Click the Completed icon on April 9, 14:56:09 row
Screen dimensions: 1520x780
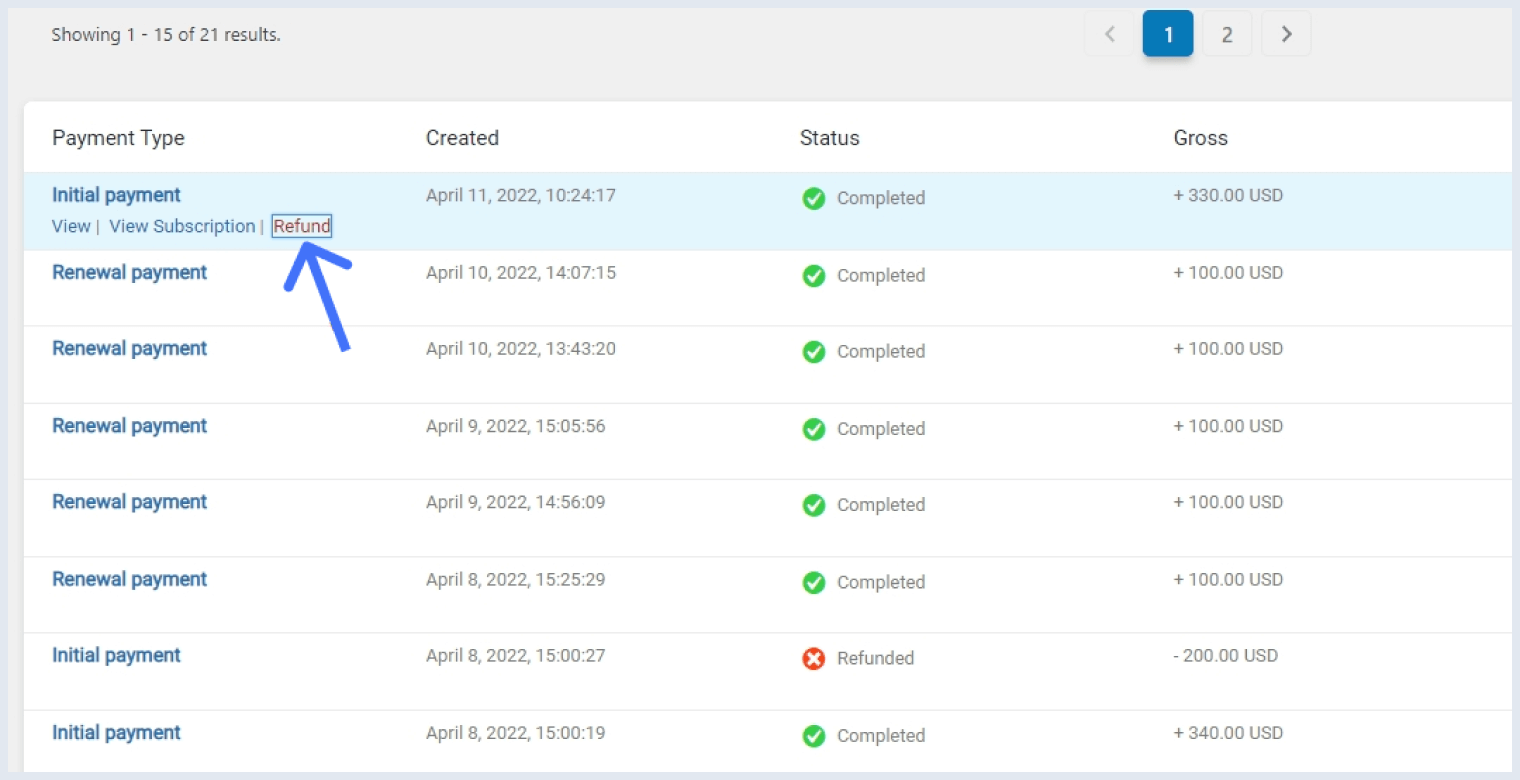[814, 505]
